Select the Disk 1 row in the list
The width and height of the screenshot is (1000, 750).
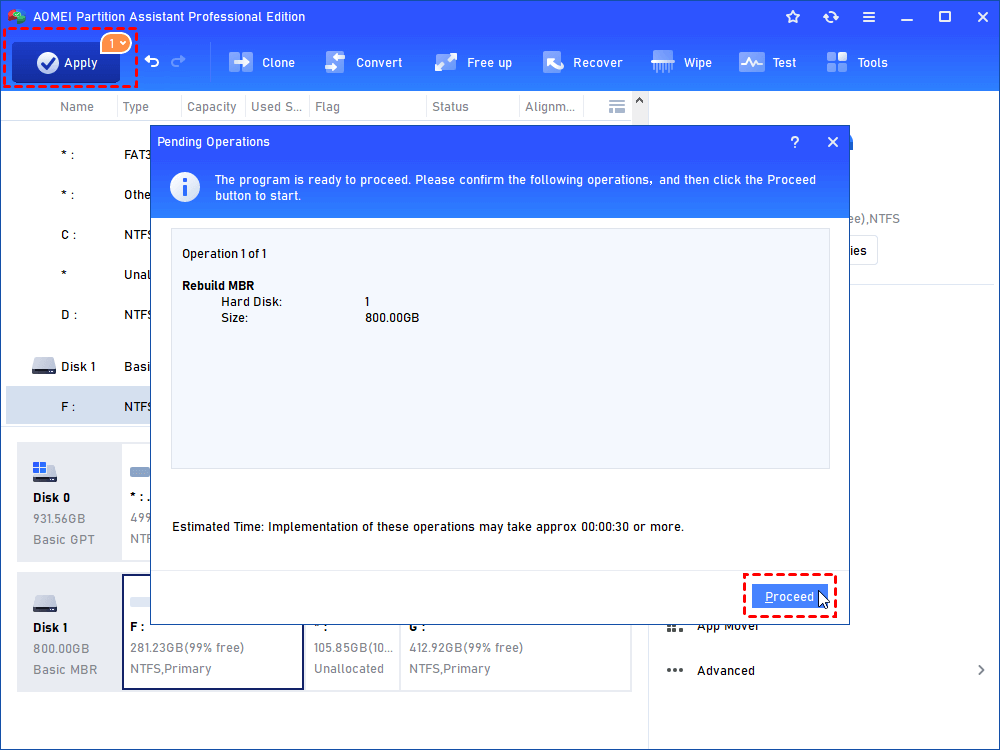click(x=78, y=367)
